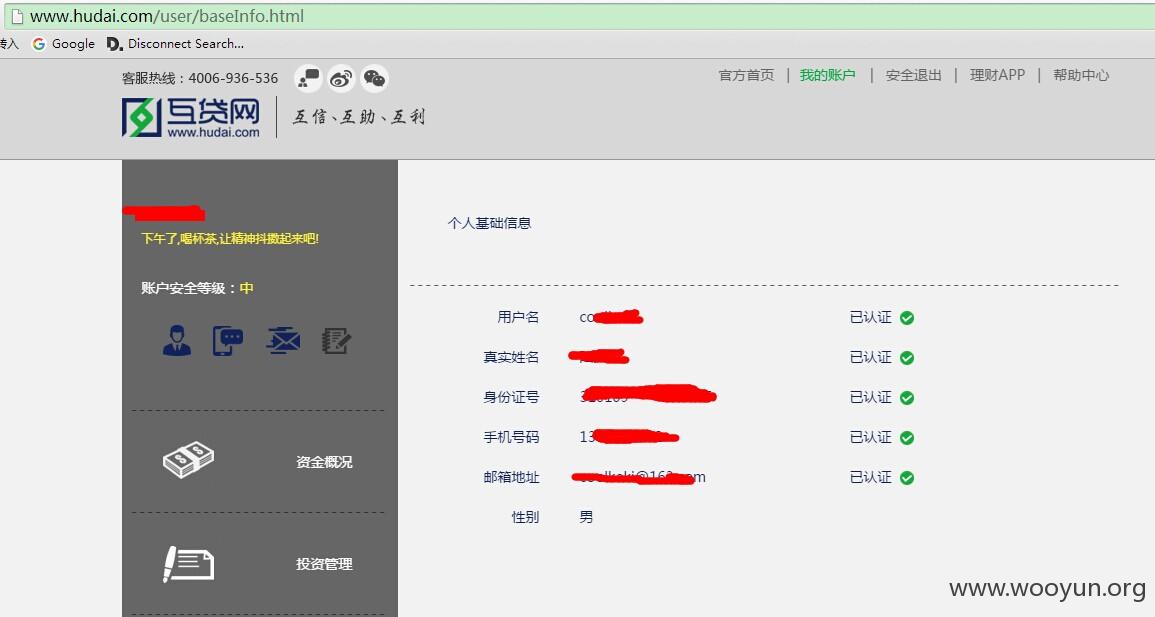Click the browser address bar URL
This screenshot has width=1155, height=617.
pyautogui.click(x=166, y=16)
